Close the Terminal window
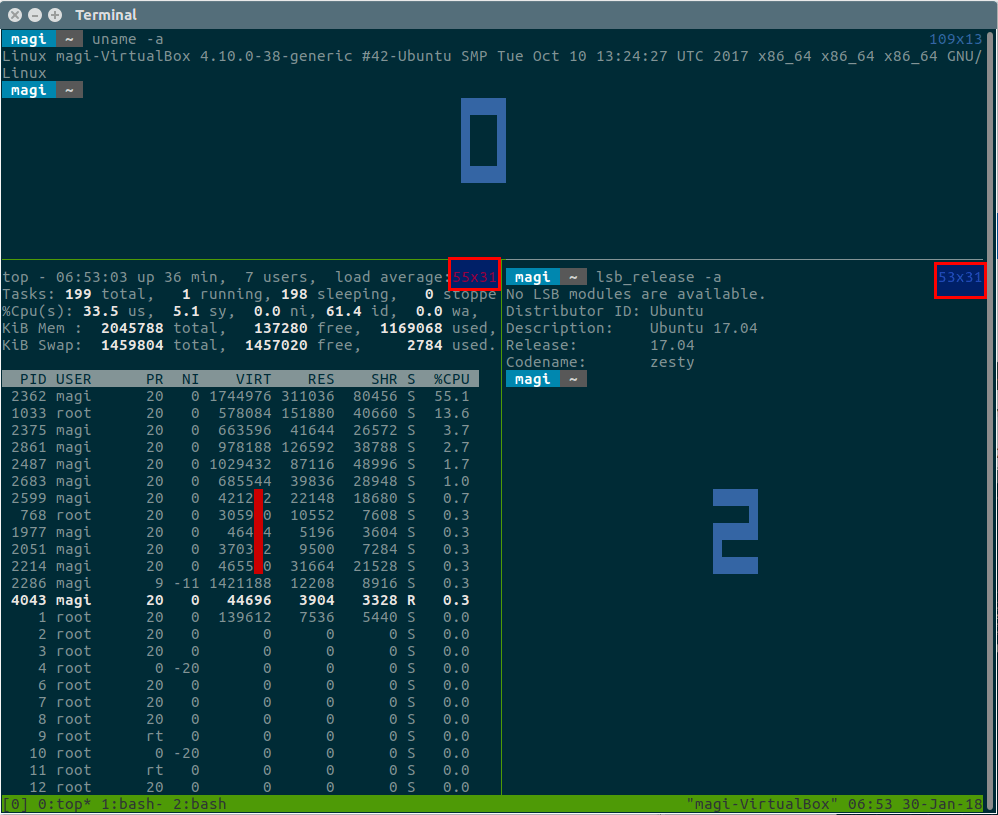 (15, 15)
